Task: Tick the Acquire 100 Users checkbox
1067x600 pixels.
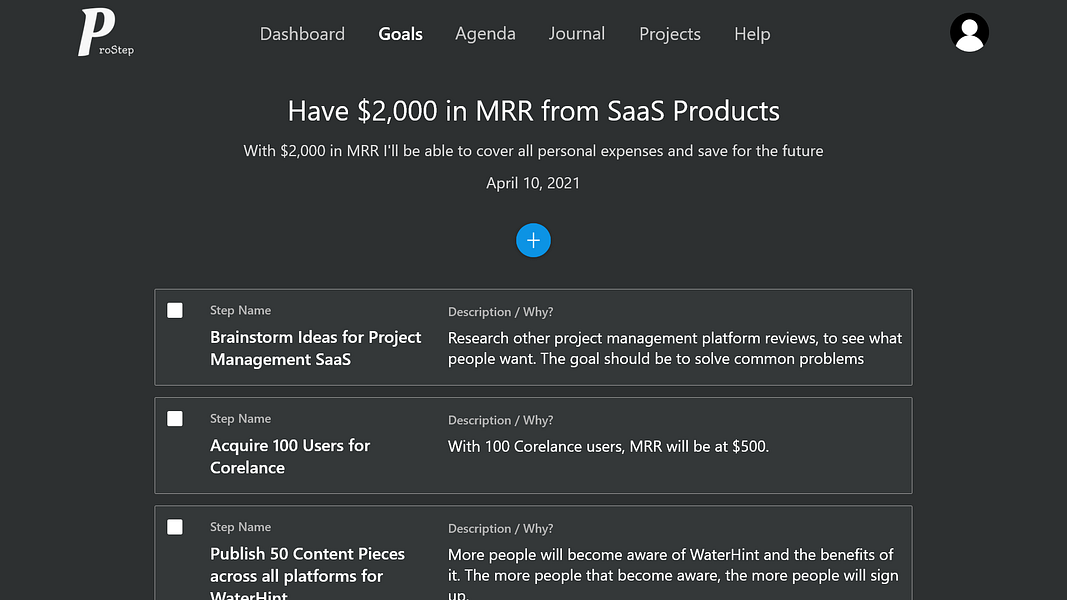Action: coord(175,418)
